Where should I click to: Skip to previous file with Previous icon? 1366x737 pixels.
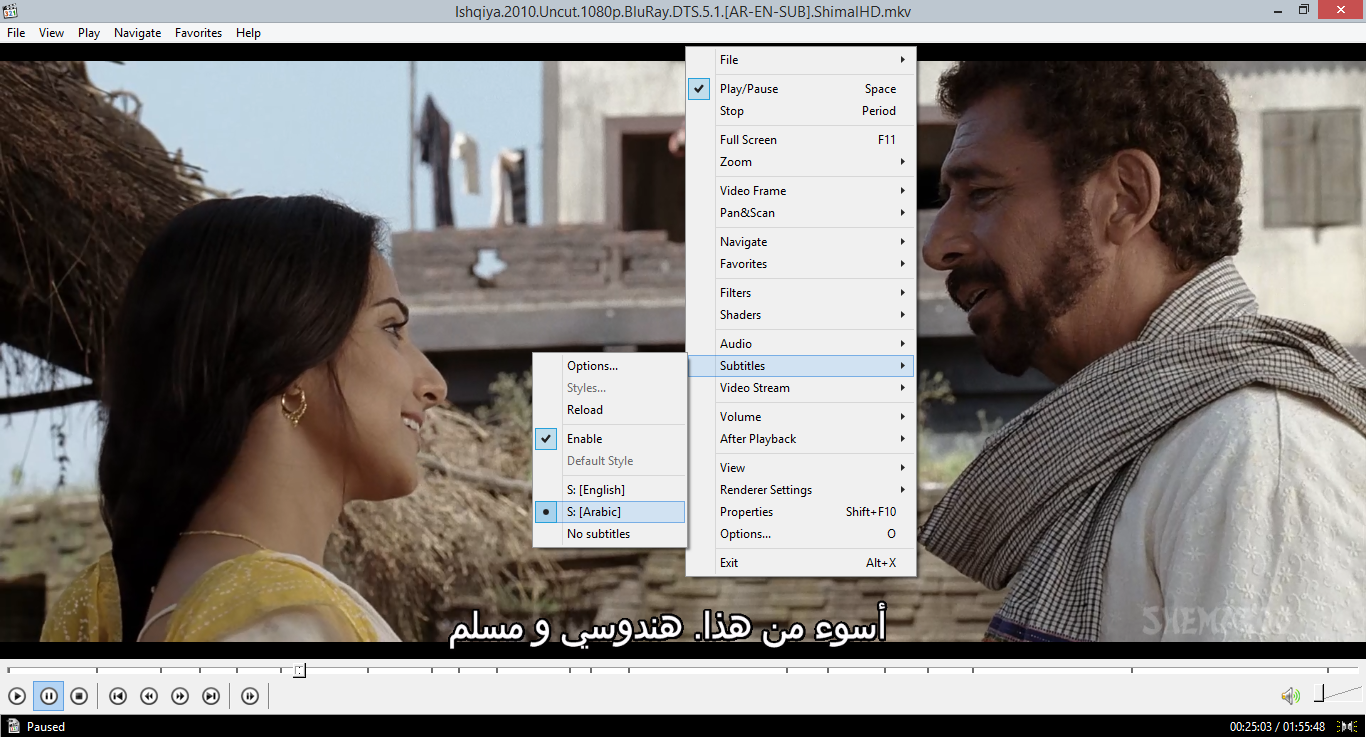118,696
